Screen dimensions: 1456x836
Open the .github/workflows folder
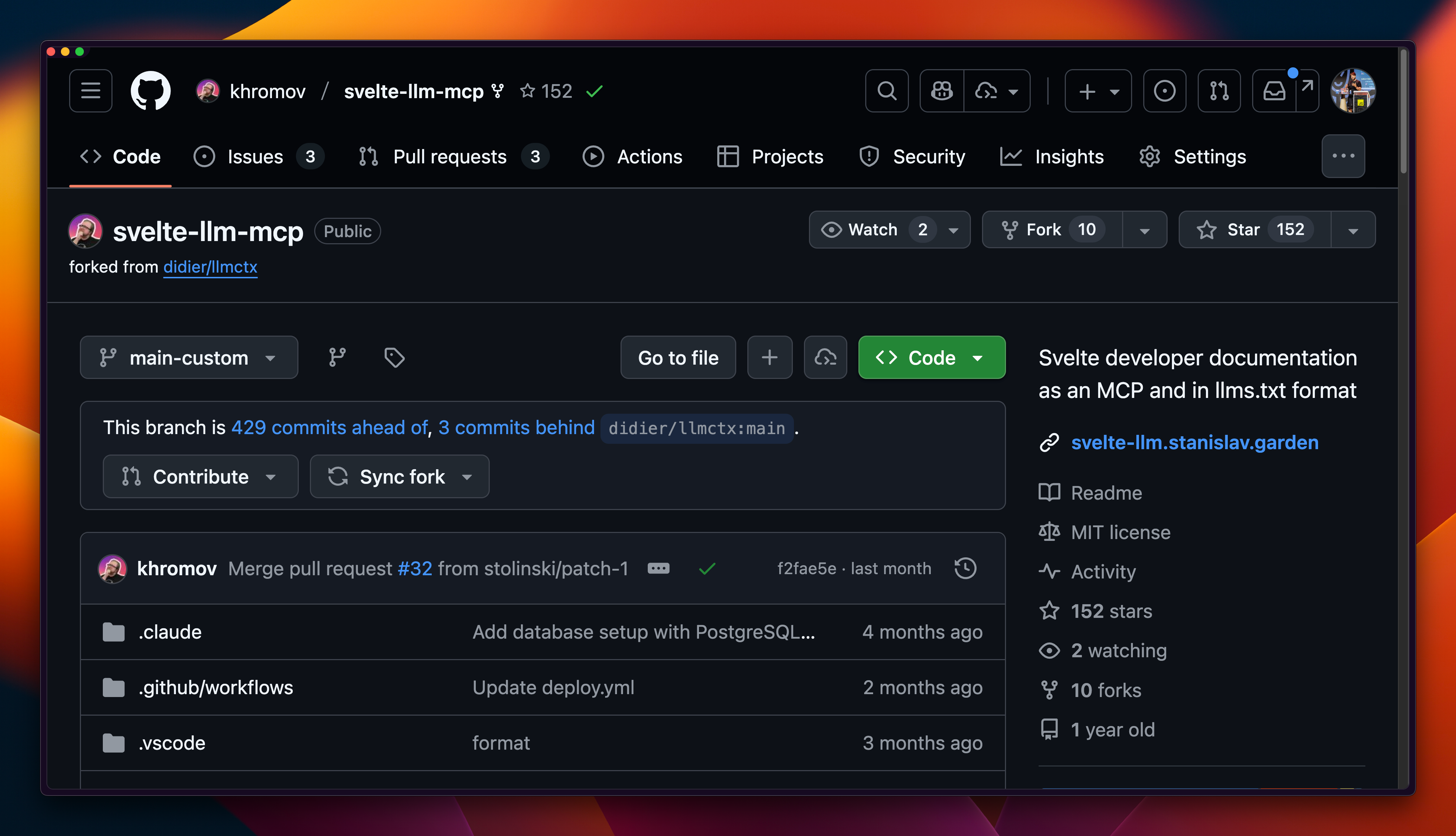point(216,687)
